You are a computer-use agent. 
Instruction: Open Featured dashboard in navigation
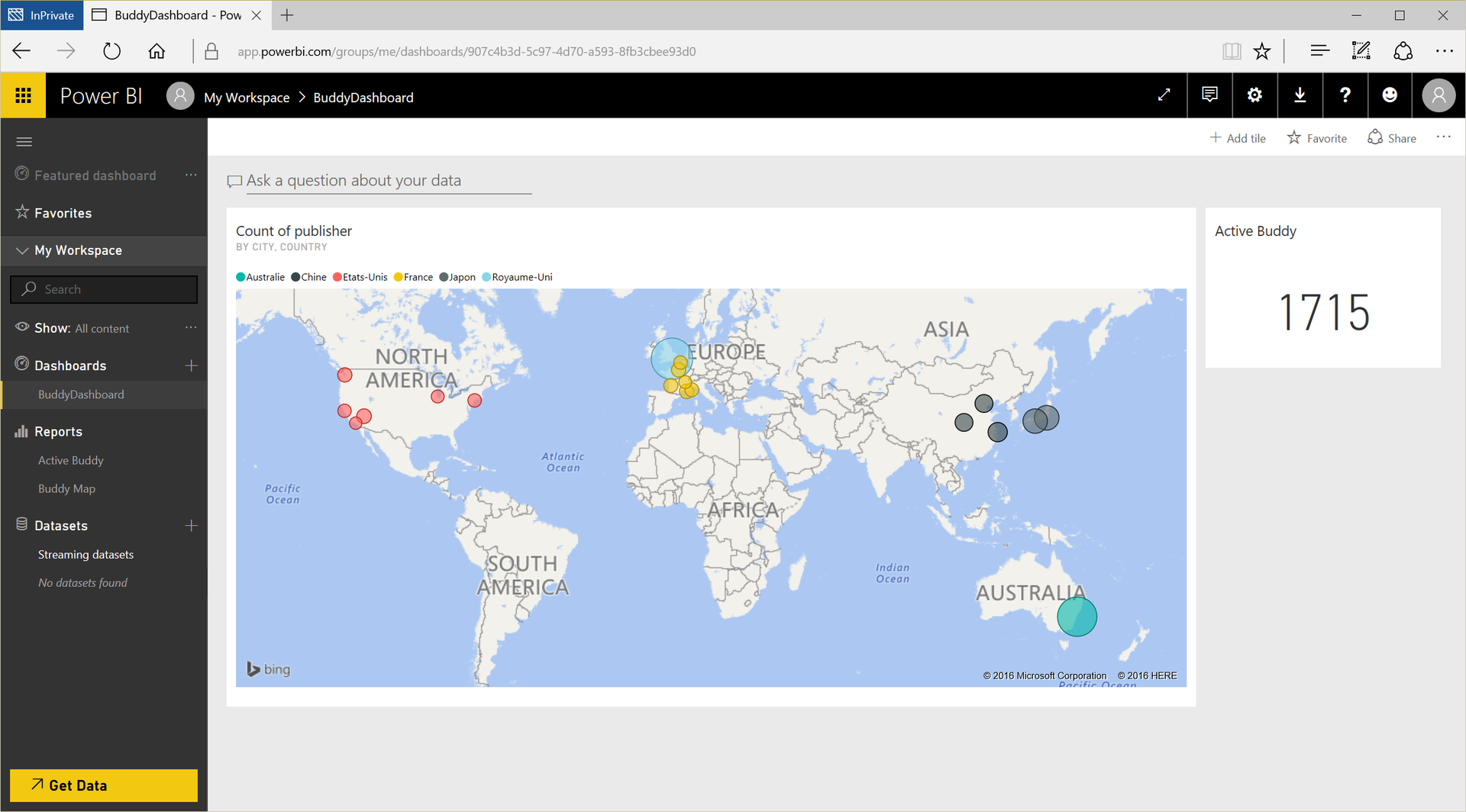(x=95, y=176)
